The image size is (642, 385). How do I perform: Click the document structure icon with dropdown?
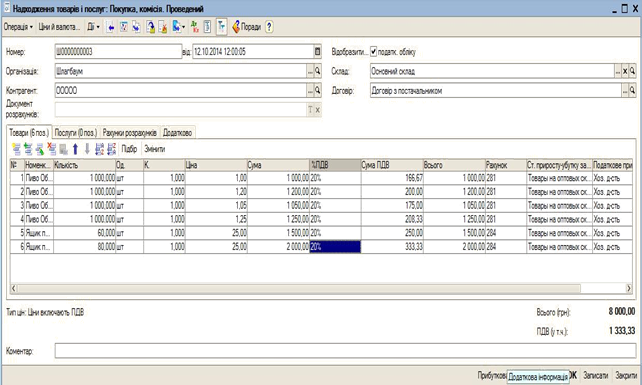(x=179, y=27)
